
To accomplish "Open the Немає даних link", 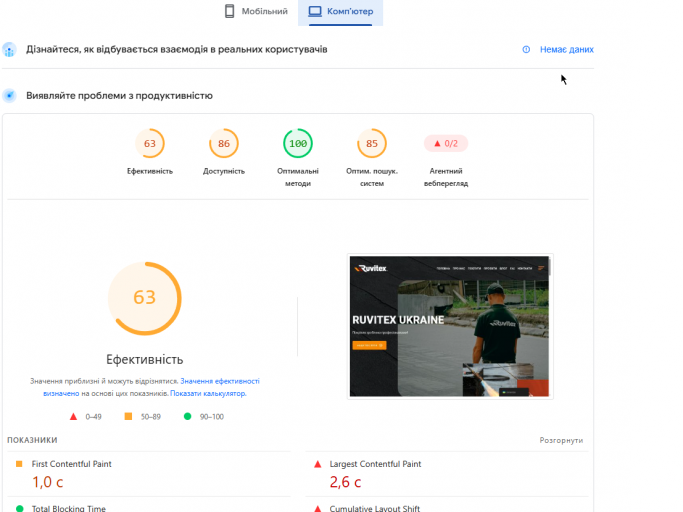I will click(x=567, y=50).
